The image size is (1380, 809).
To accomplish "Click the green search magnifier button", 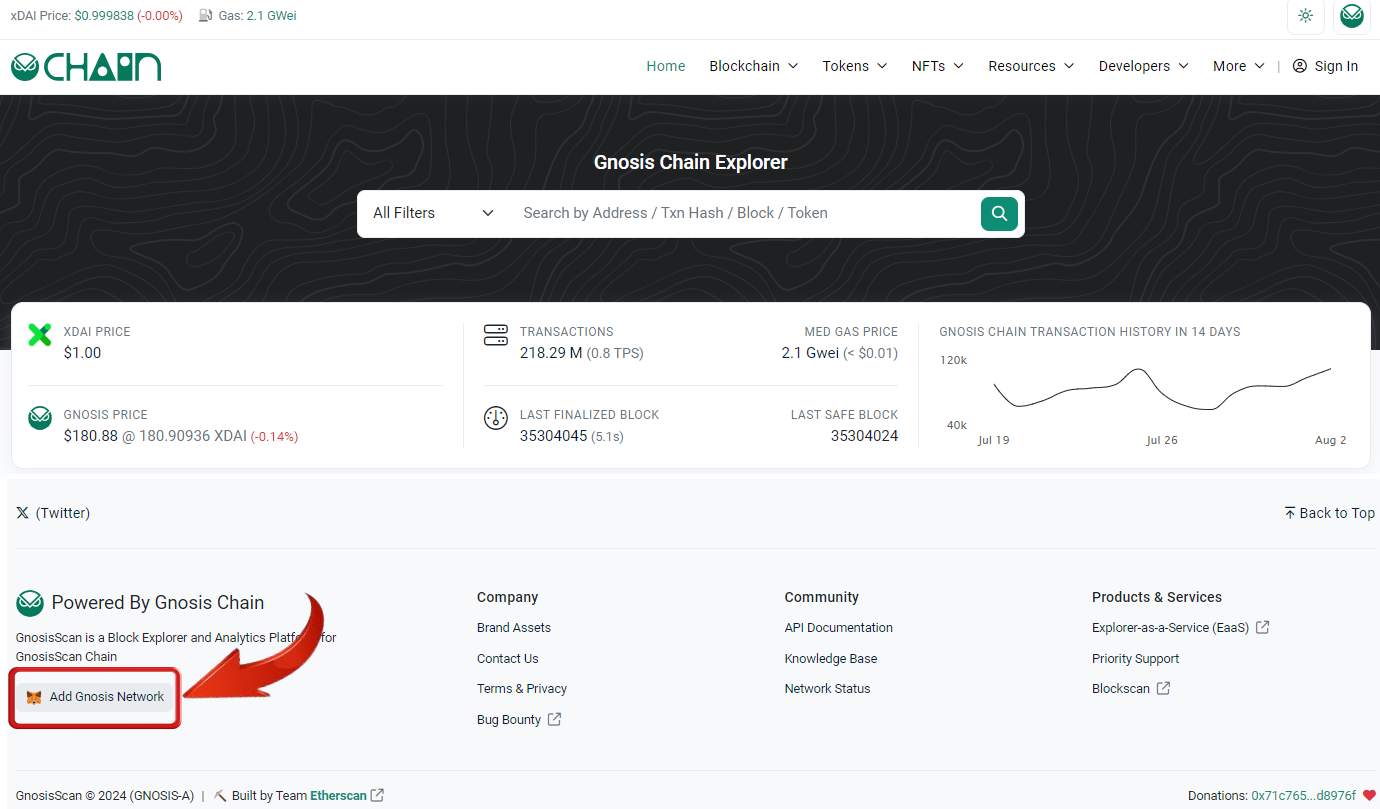I will 999,213.
